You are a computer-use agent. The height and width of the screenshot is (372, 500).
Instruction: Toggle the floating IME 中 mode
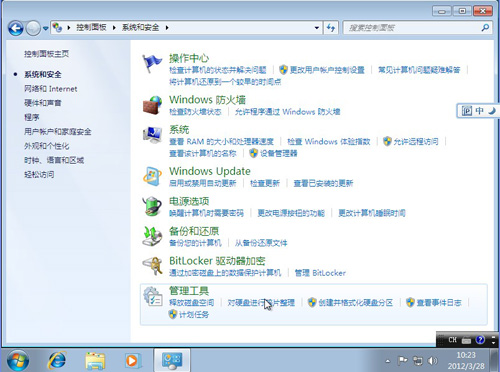(x=479, y=111)
